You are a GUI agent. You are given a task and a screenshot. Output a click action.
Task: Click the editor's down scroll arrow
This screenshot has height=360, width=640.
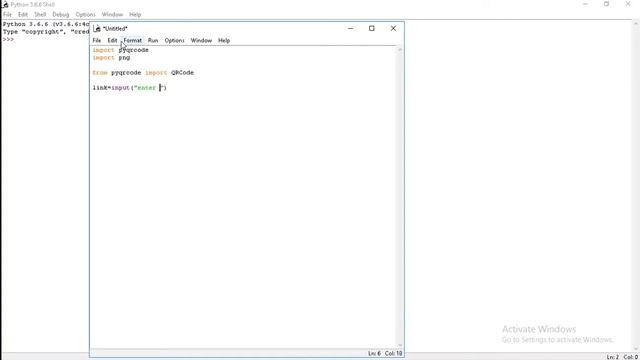[x=400, y=345]
